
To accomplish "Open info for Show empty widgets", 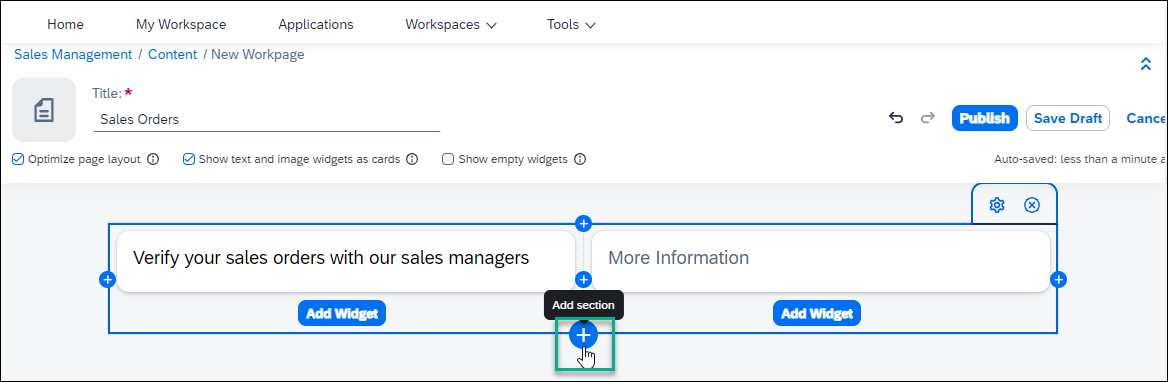I will tap(580, 159).
